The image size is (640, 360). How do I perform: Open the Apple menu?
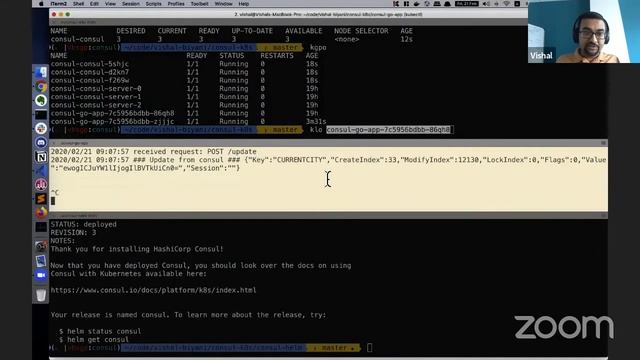pos(41,4)
